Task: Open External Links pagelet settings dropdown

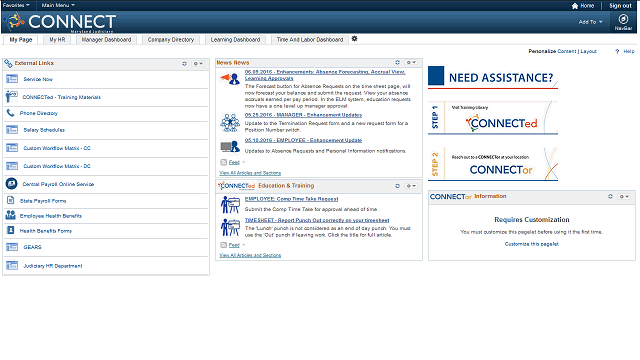Action: pos(198,64)
